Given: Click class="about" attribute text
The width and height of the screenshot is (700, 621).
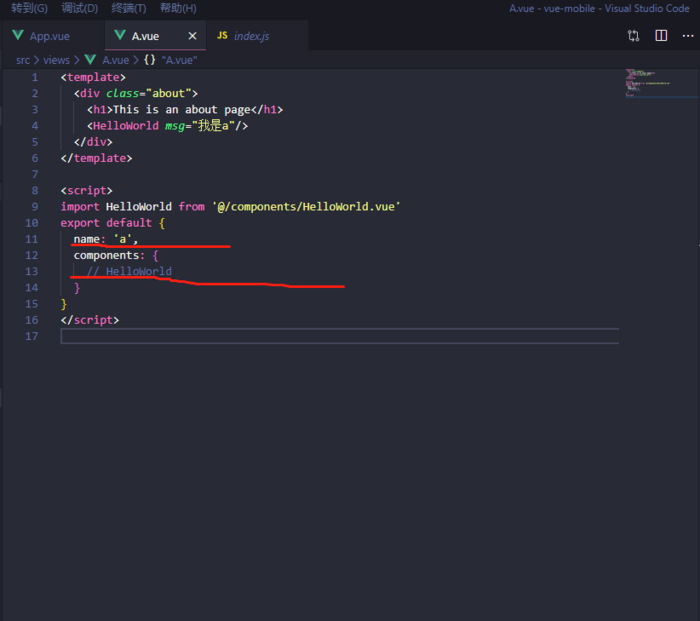Looking at the screenshot, I should pos(149,93).
